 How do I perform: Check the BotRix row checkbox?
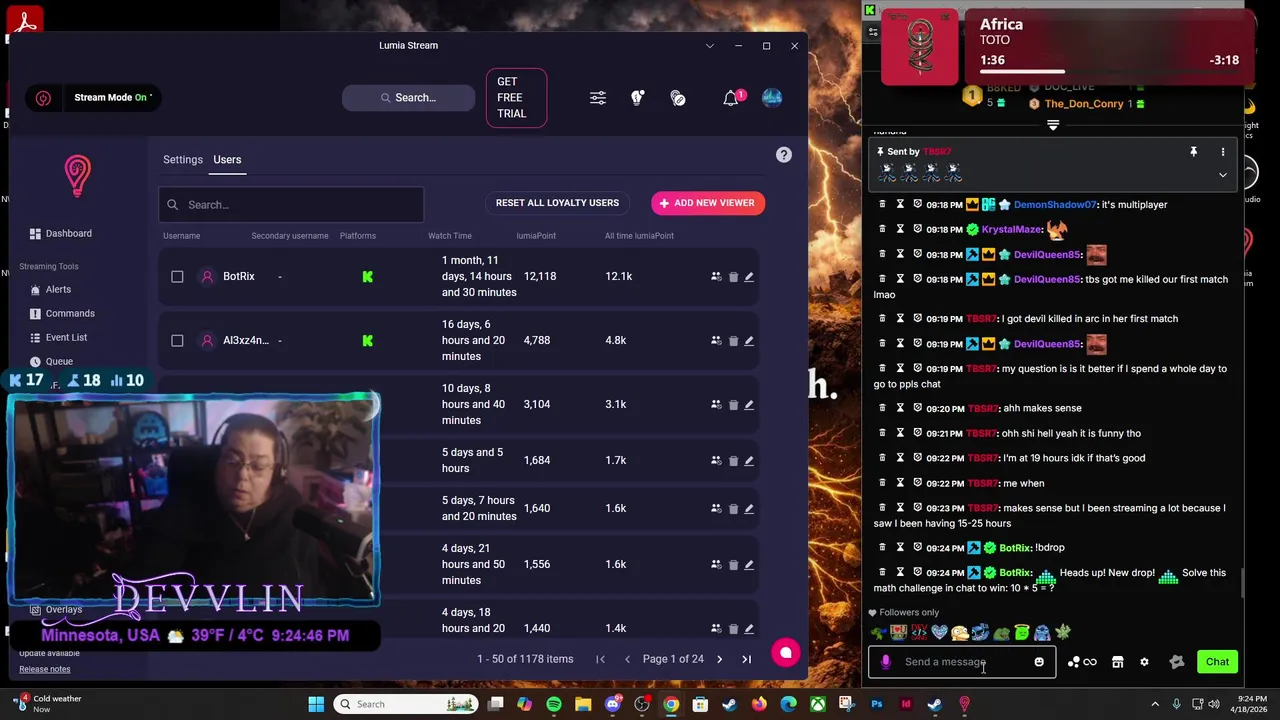coord(177,277)
